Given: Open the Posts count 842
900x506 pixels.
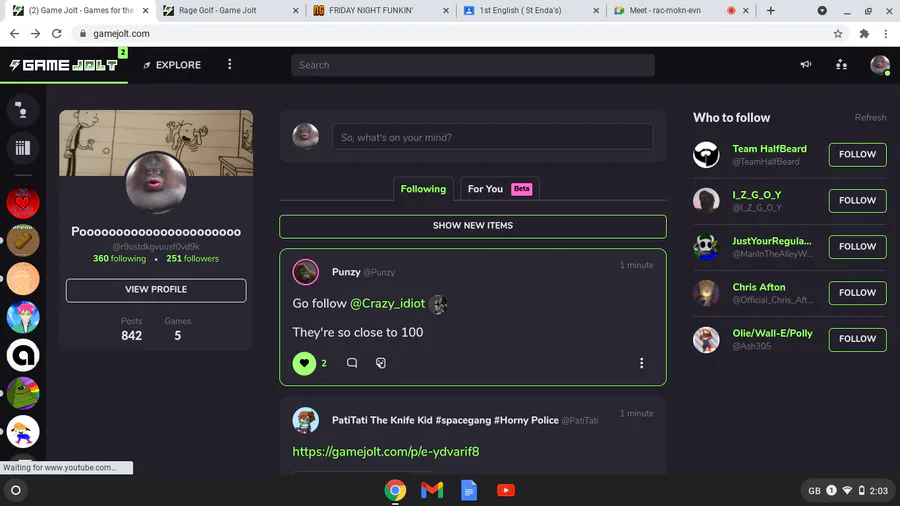Looking at the screenshot, I should 131,329.
